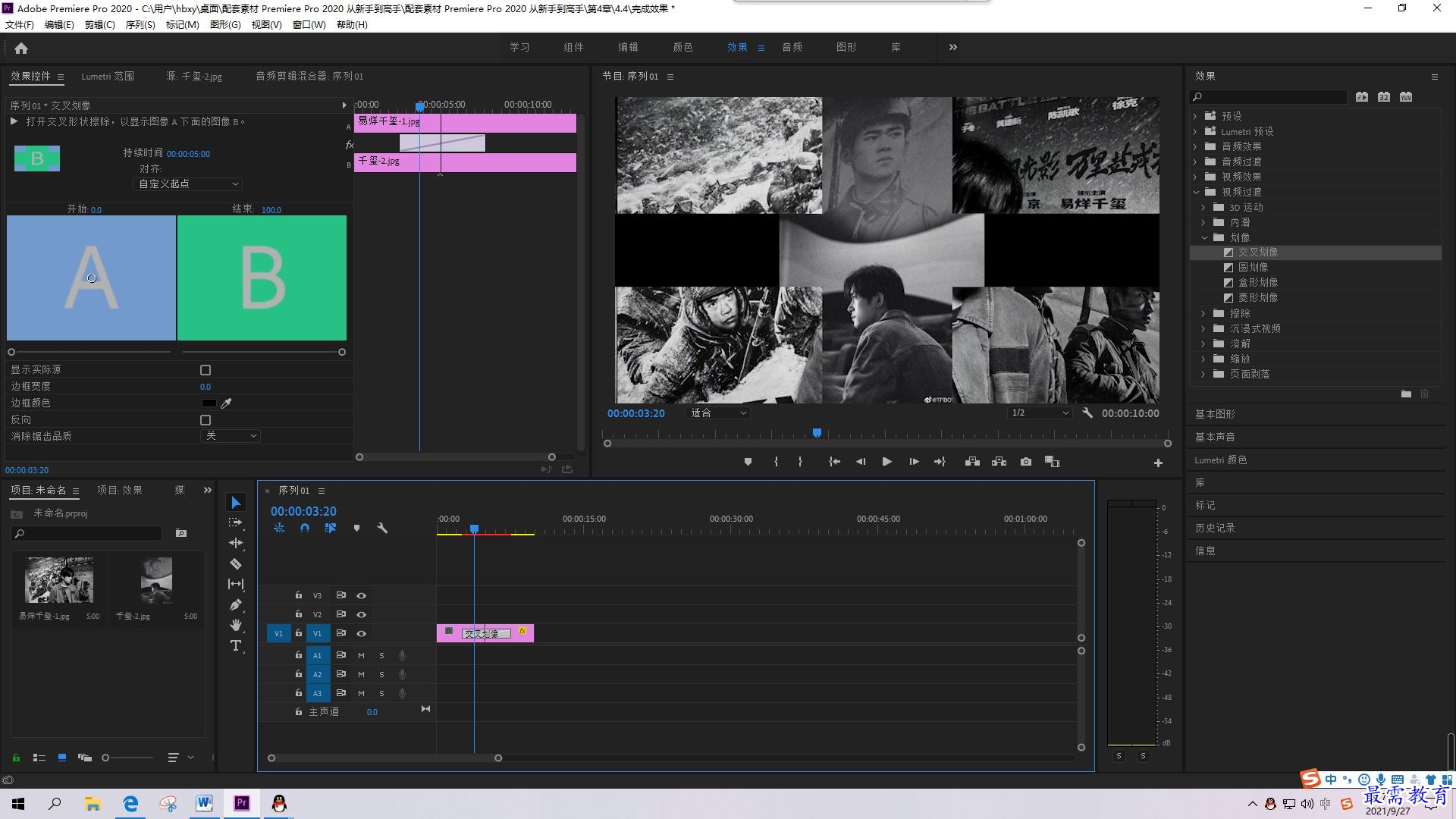
Task: Click the new bin folder icon in Effects panel
Action: [1406, 394]
